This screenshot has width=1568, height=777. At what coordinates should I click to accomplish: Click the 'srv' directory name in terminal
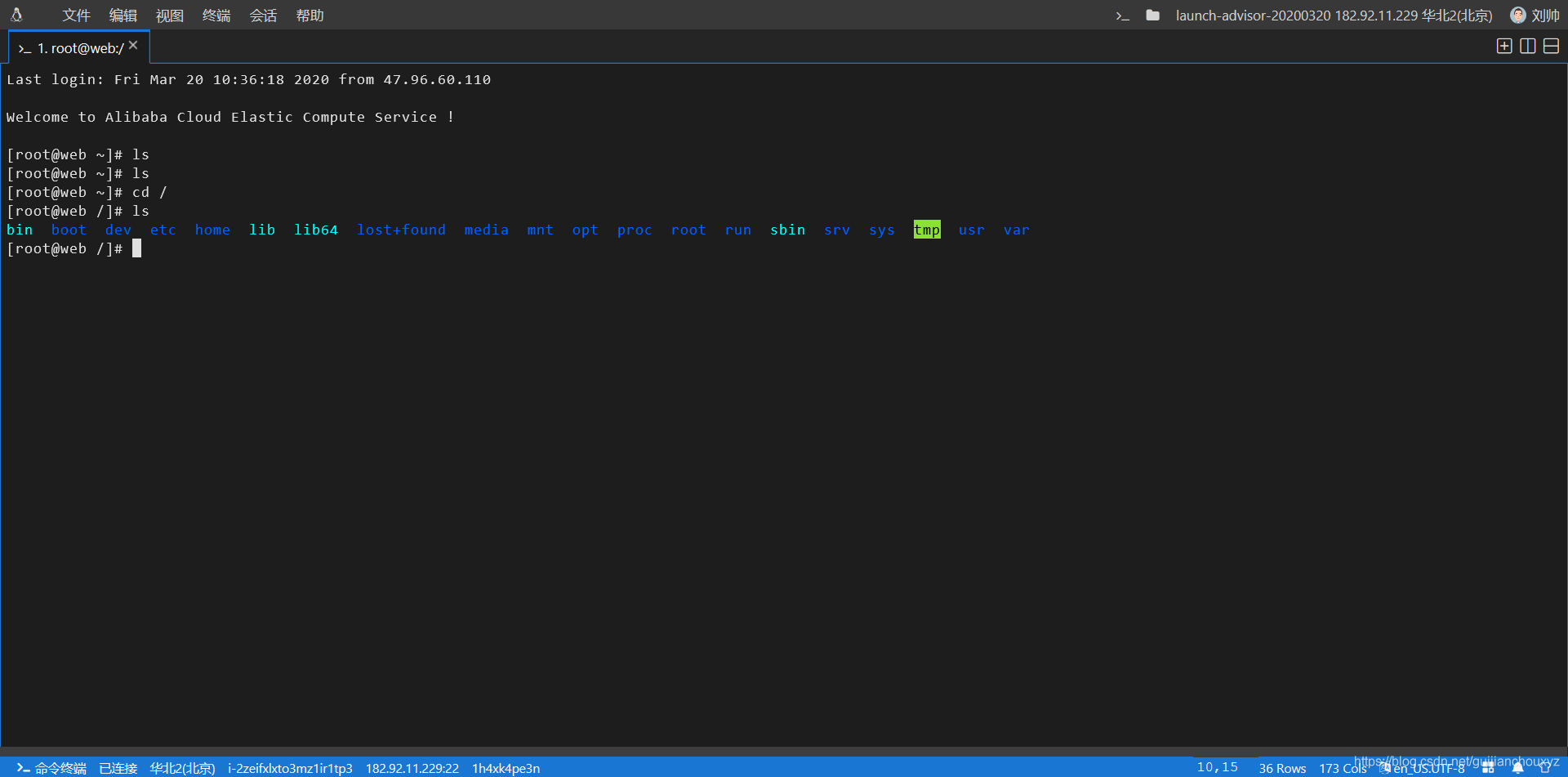coord(837,230)
